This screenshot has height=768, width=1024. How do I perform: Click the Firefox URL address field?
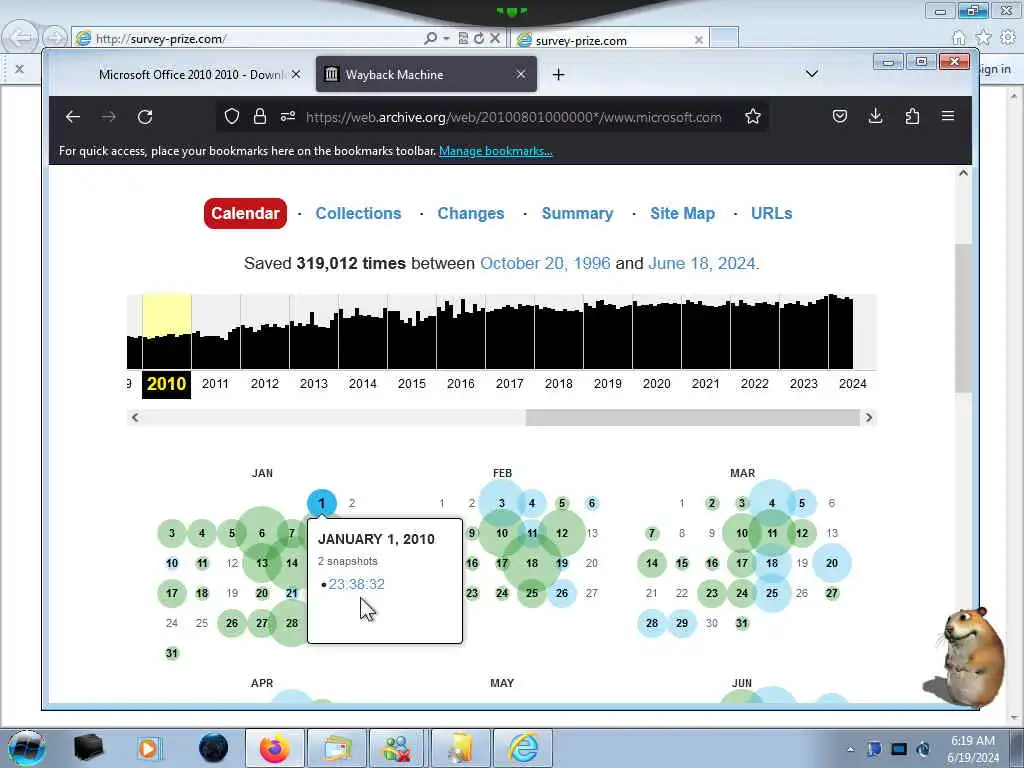point(513,117)
